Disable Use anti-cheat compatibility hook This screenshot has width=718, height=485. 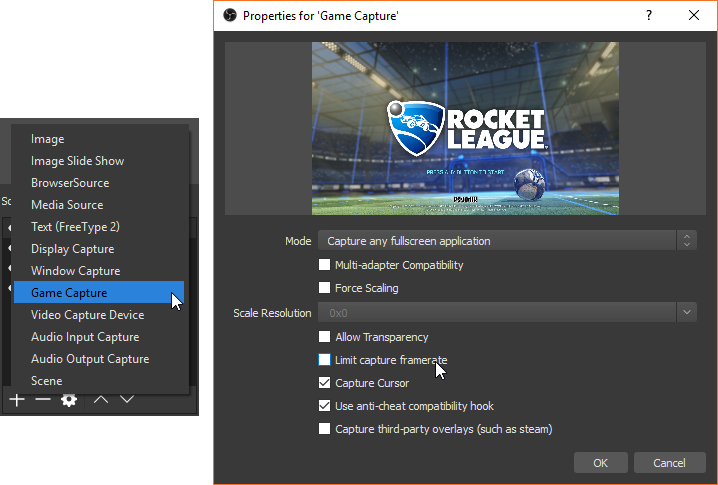[324, 406]
